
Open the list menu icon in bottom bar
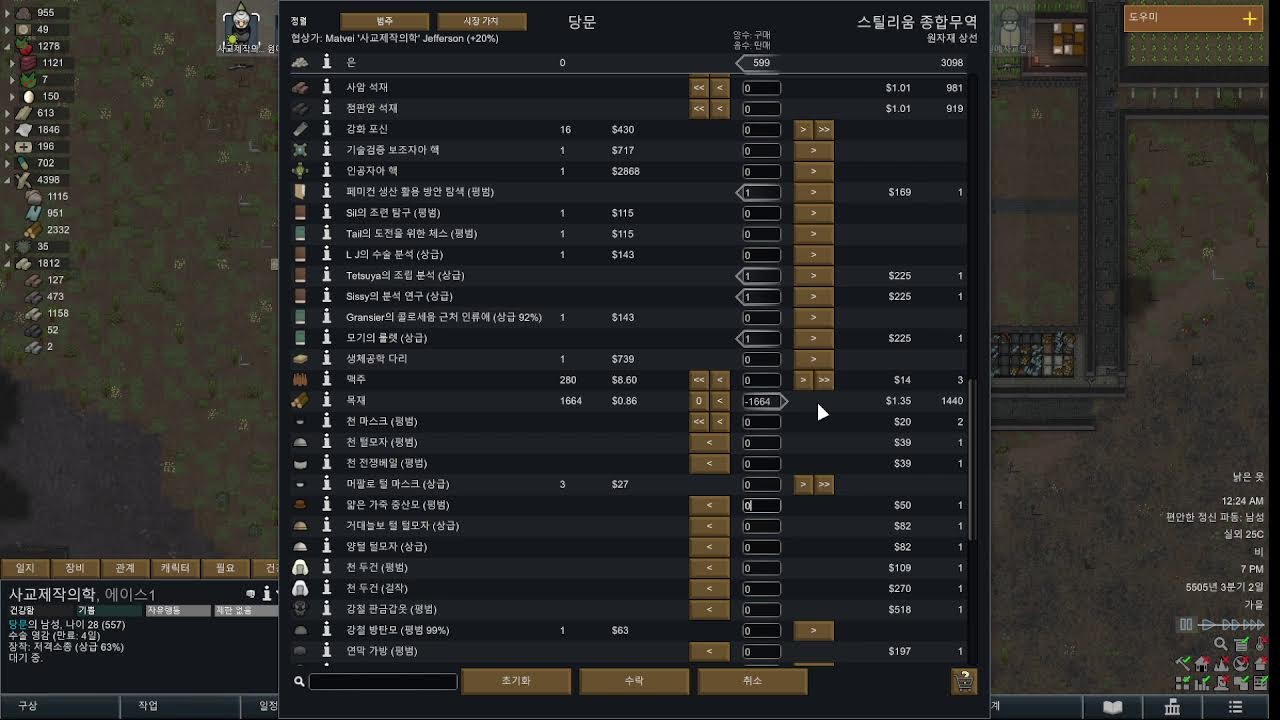1236,706
